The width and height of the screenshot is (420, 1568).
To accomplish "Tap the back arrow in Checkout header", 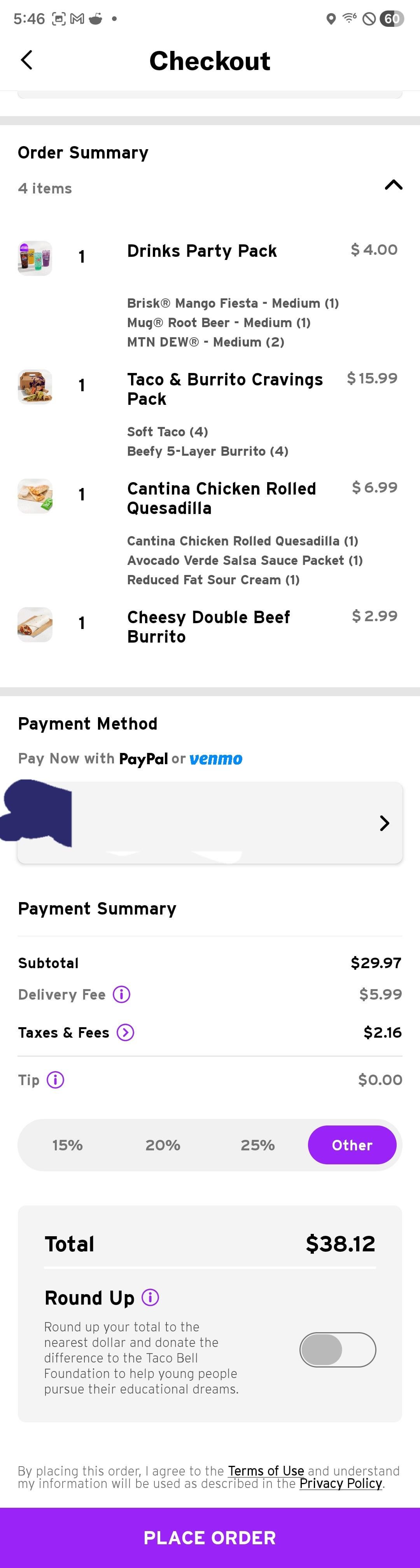I will [x=26, y=60].
